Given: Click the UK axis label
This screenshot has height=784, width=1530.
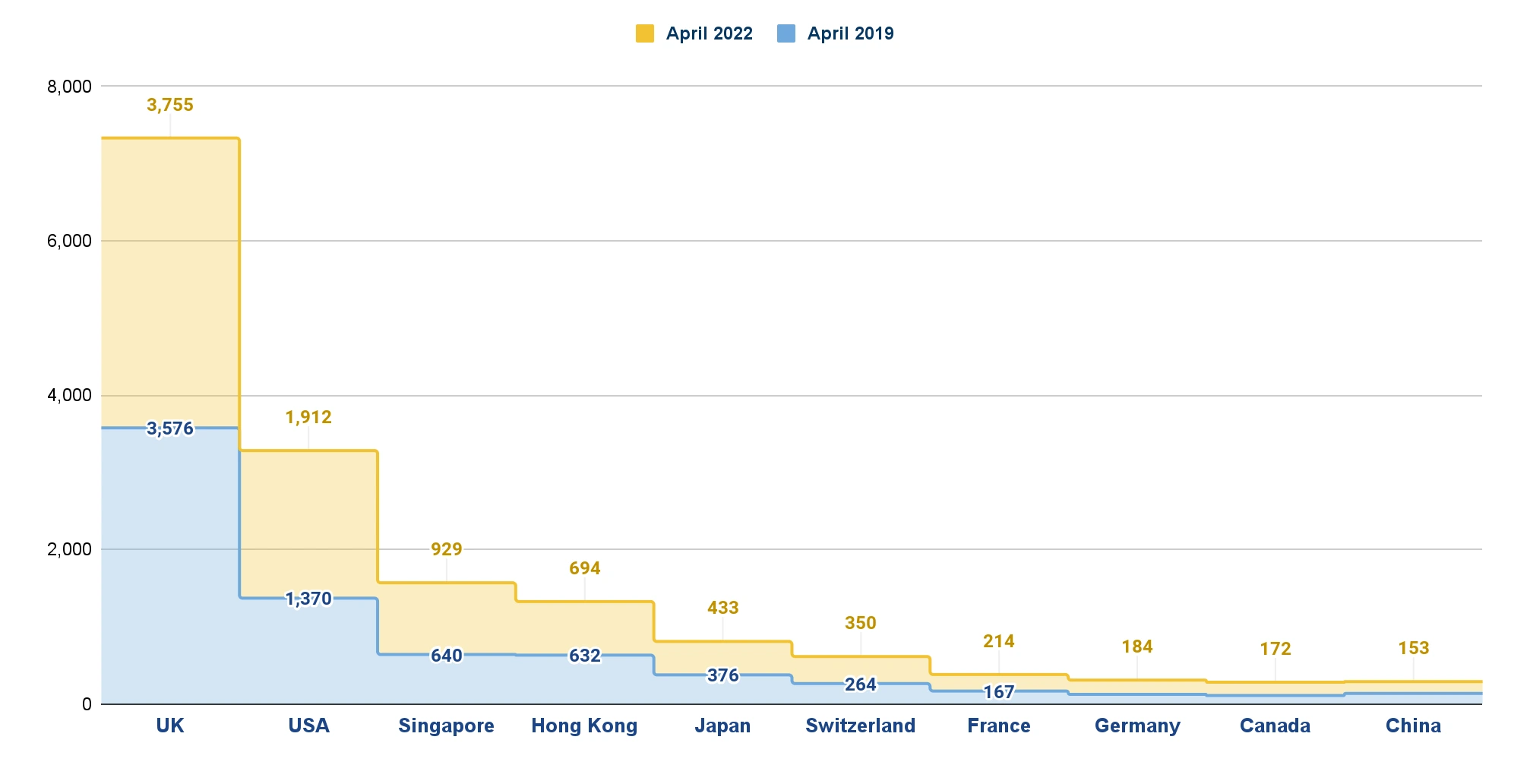Looking at the screenshot, I should [x=170, y=726].
